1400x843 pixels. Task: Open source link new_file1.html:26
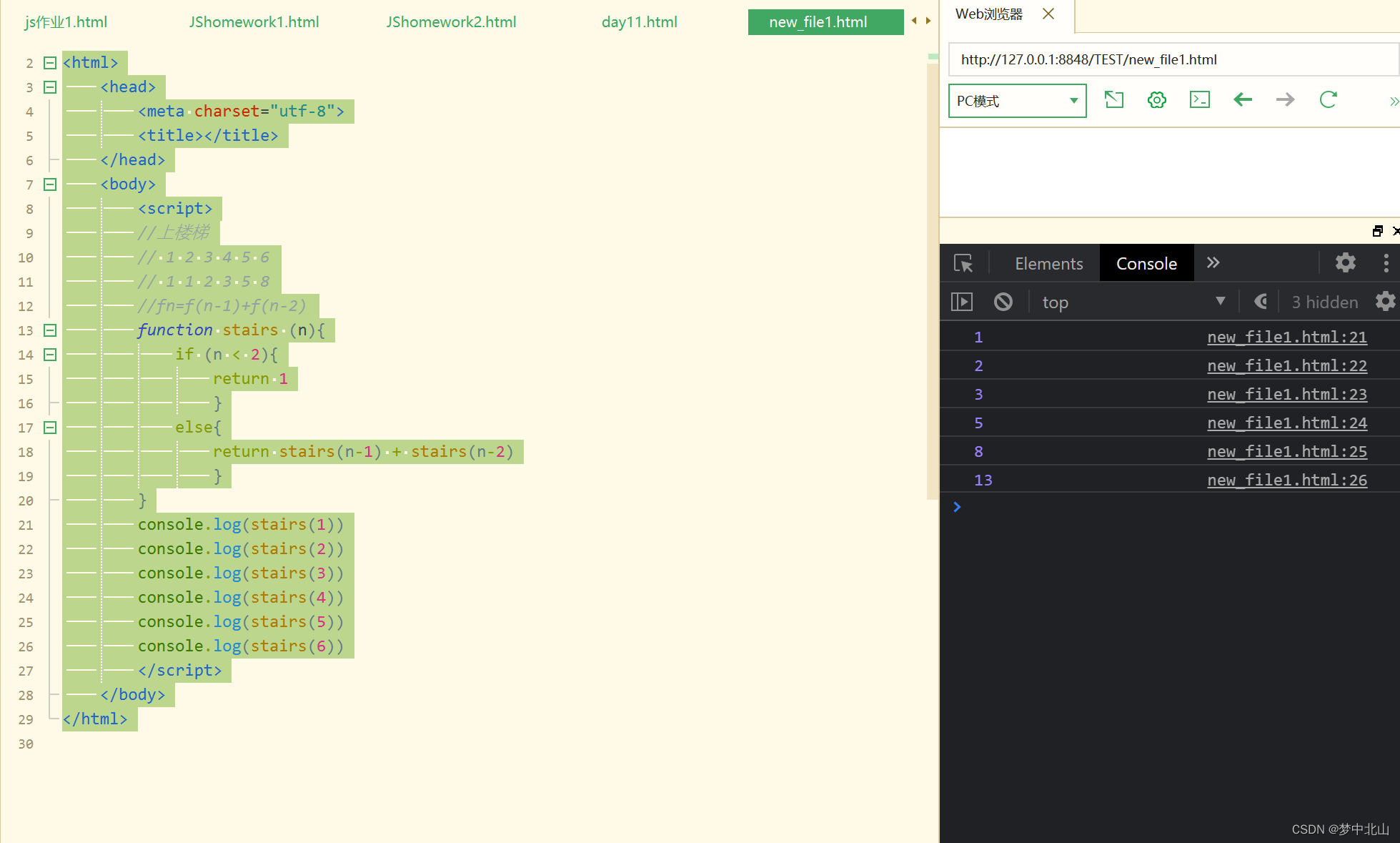click(1287, 480)
